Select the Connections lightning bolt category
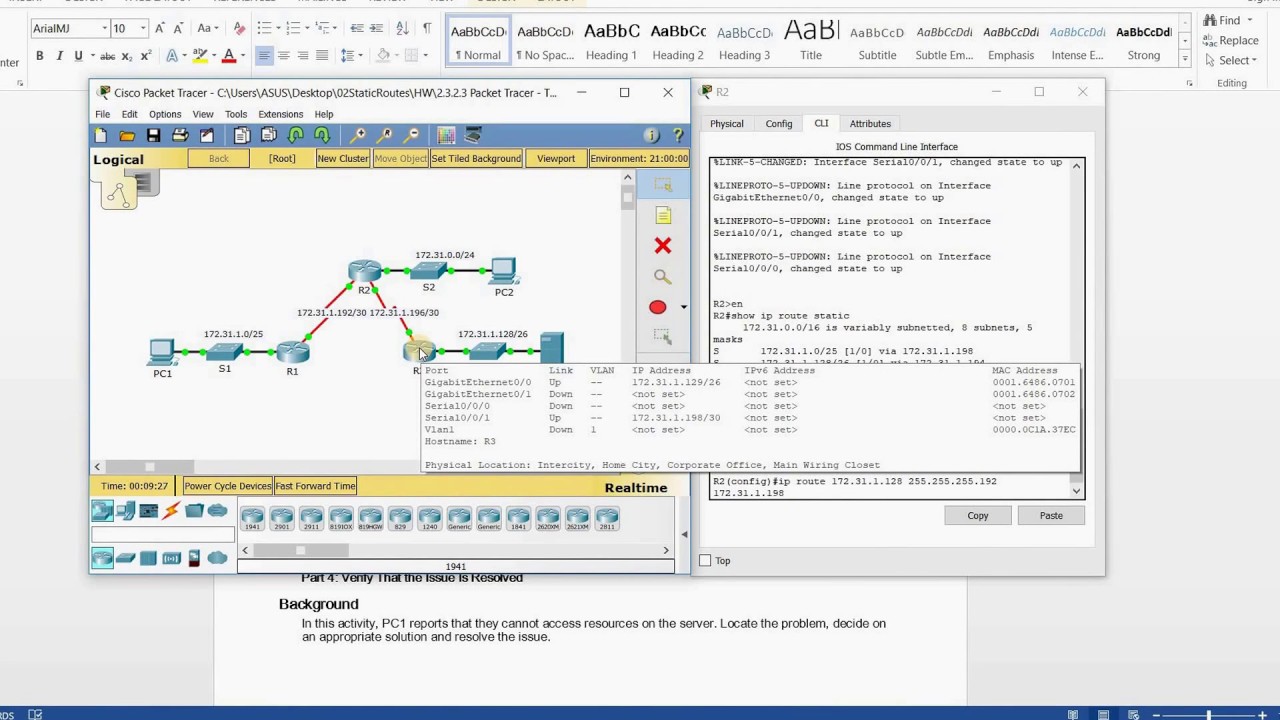 pos(171,511)
